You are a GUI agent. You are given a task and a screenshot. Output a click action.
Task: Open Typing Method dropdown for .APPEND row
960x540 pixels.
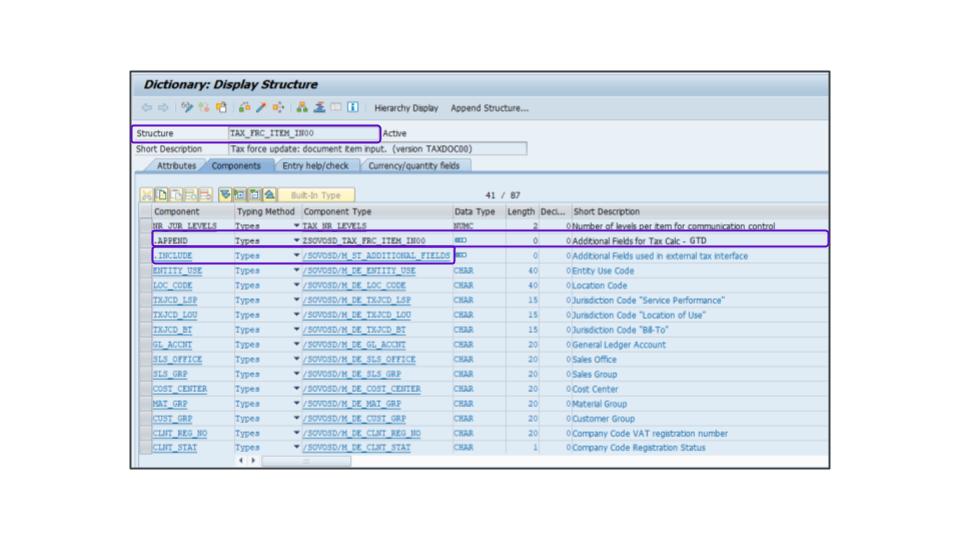[296, 241]
